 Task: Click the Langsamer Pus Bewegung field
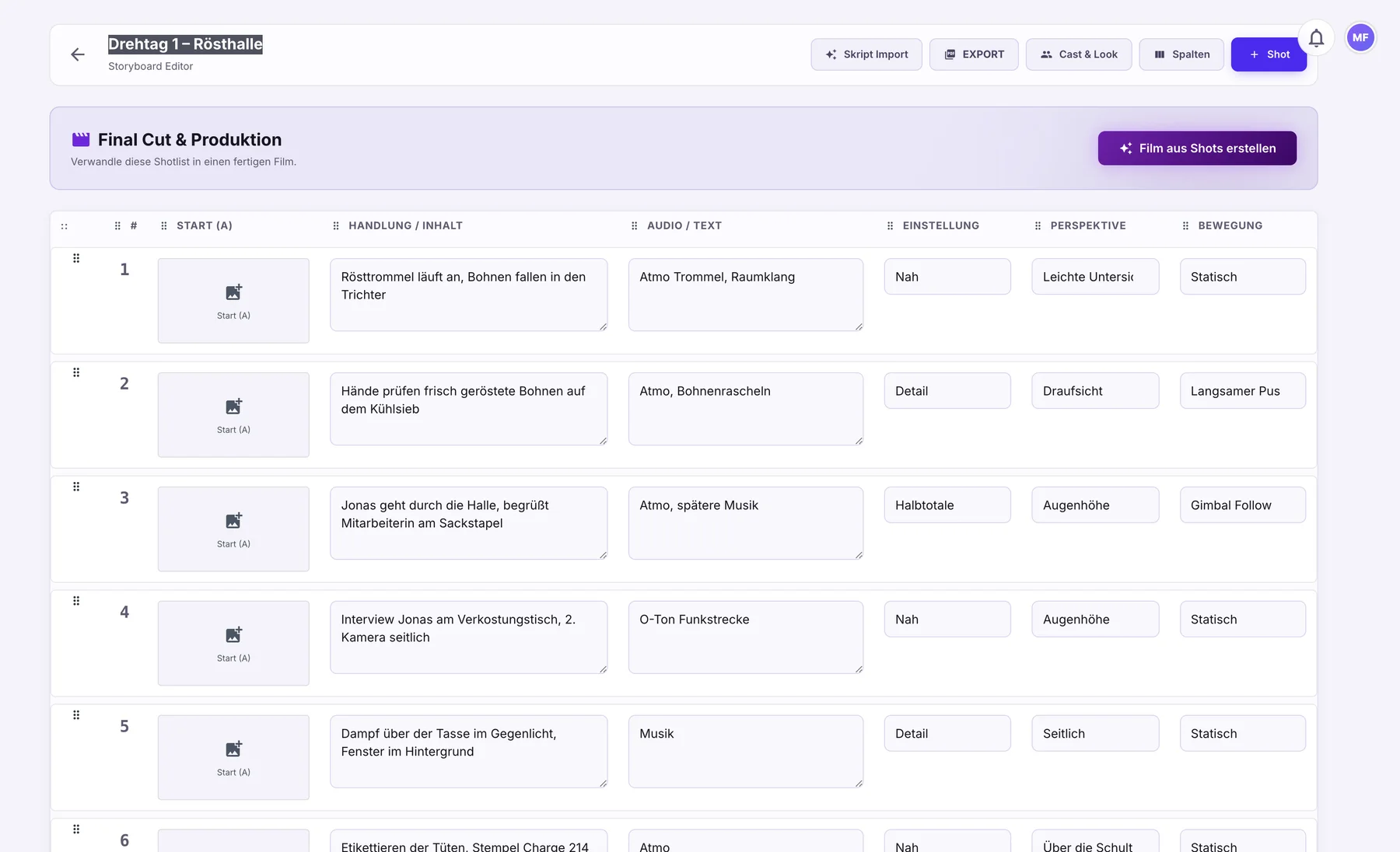[1243, 391]
